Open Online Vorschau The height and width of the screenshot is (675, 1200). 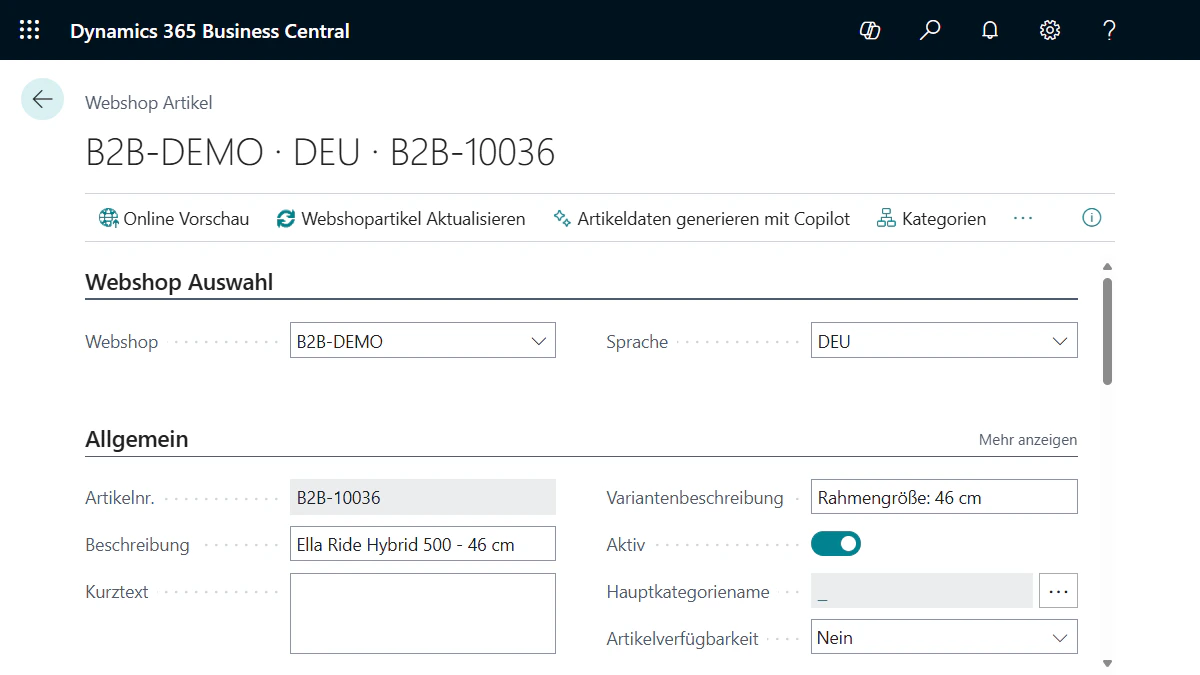point(174,218)
